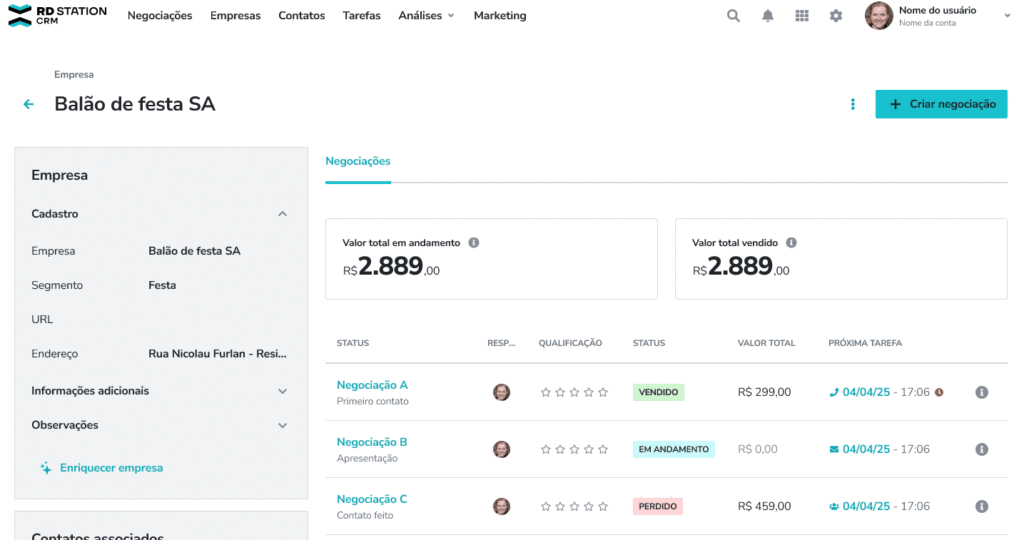Set first qualification star for Negociação A
The height and width of the screenshot is (540, 1024).
(546, 393)
